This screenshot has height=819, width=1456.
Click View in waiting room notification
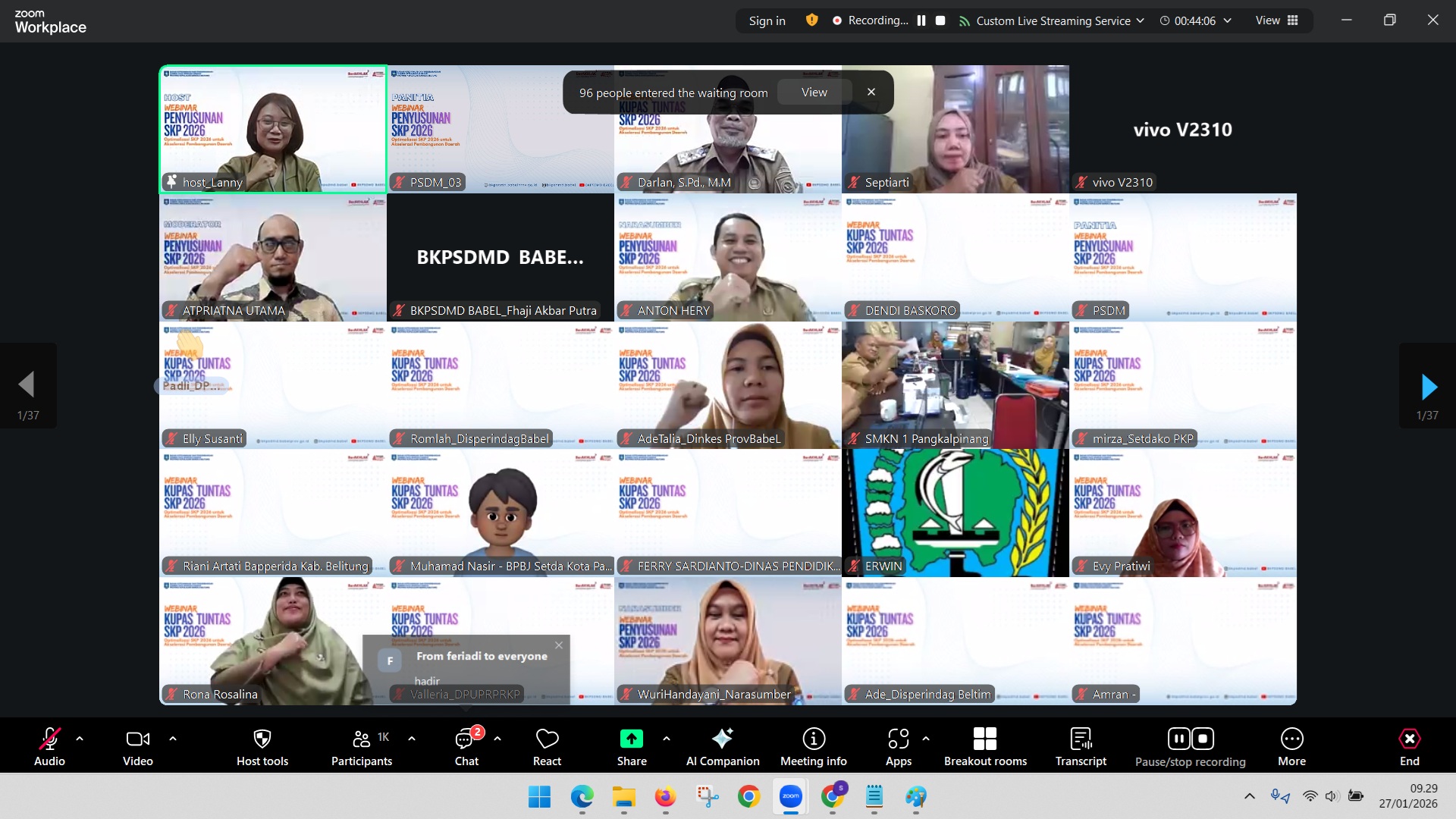(x=814, y=93)
